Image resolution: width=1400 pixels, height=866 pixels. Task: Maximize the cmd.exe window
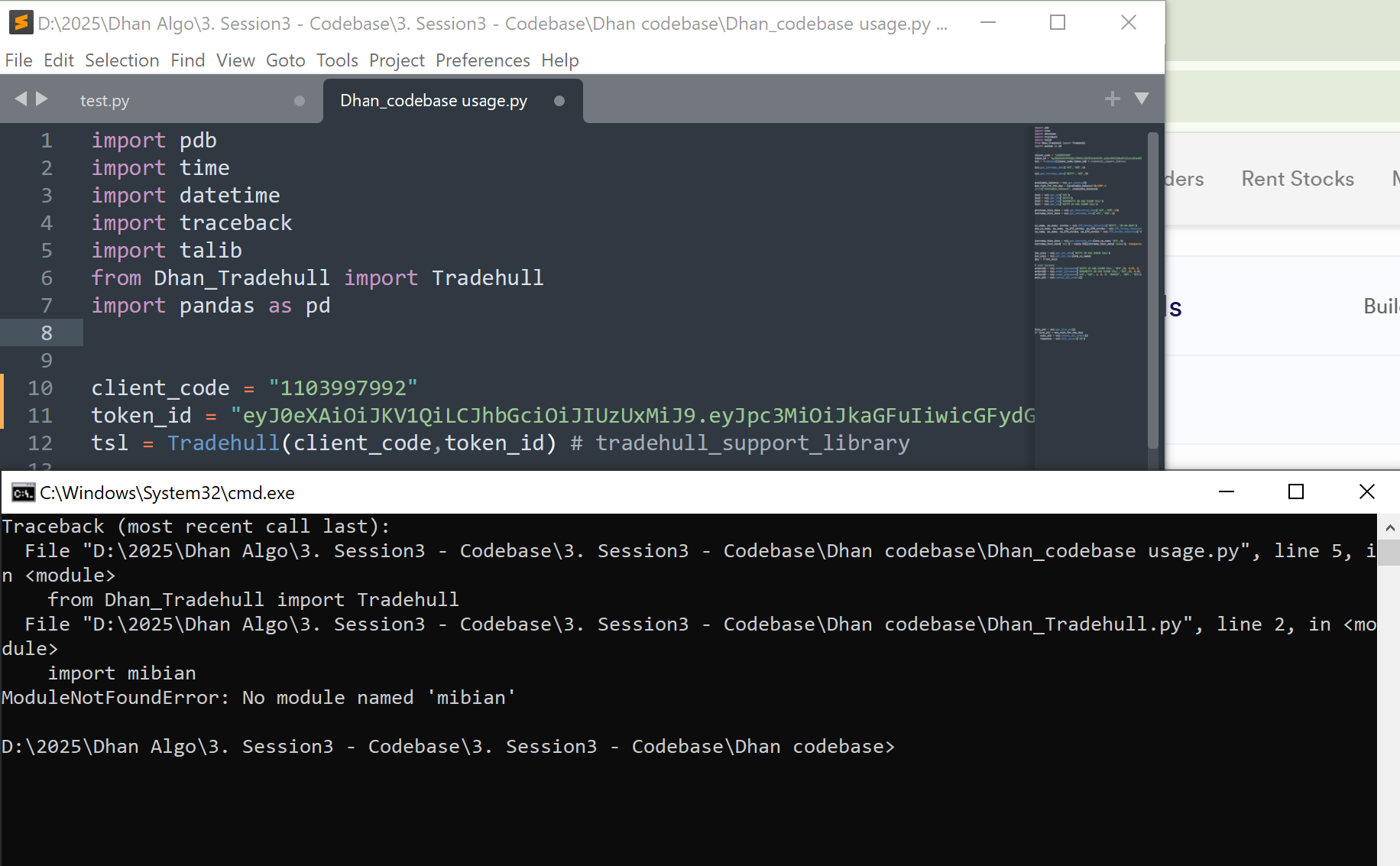click(1296, 492)
